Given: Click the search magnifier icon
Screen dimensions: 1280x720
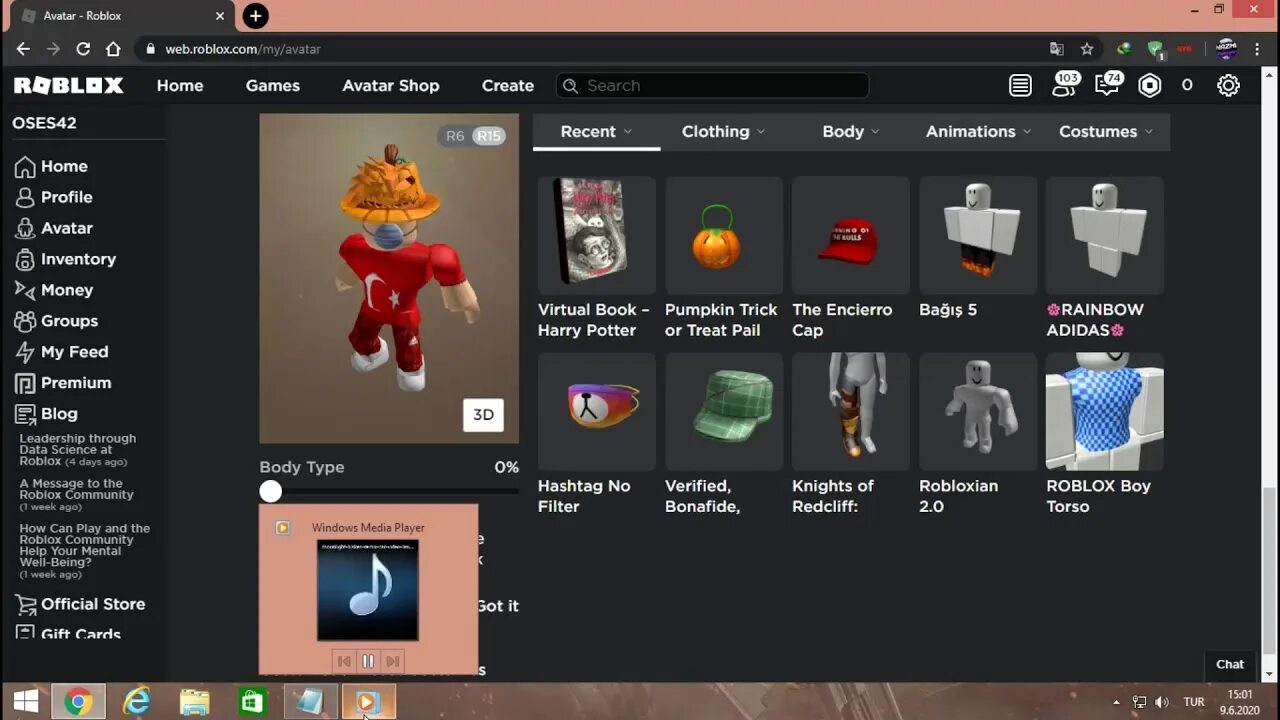Looking at the screenshot, I should pos(571,86).
